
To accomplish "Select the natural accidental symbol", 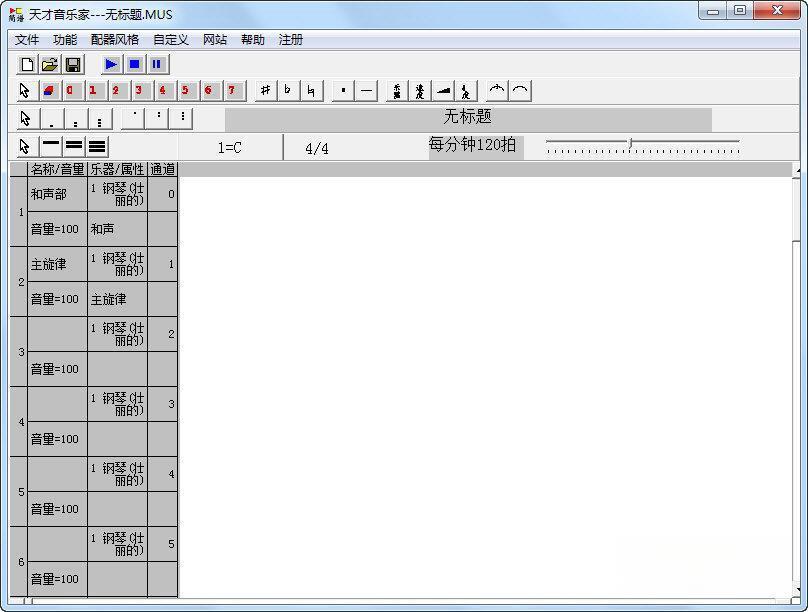I will (311, 91).
